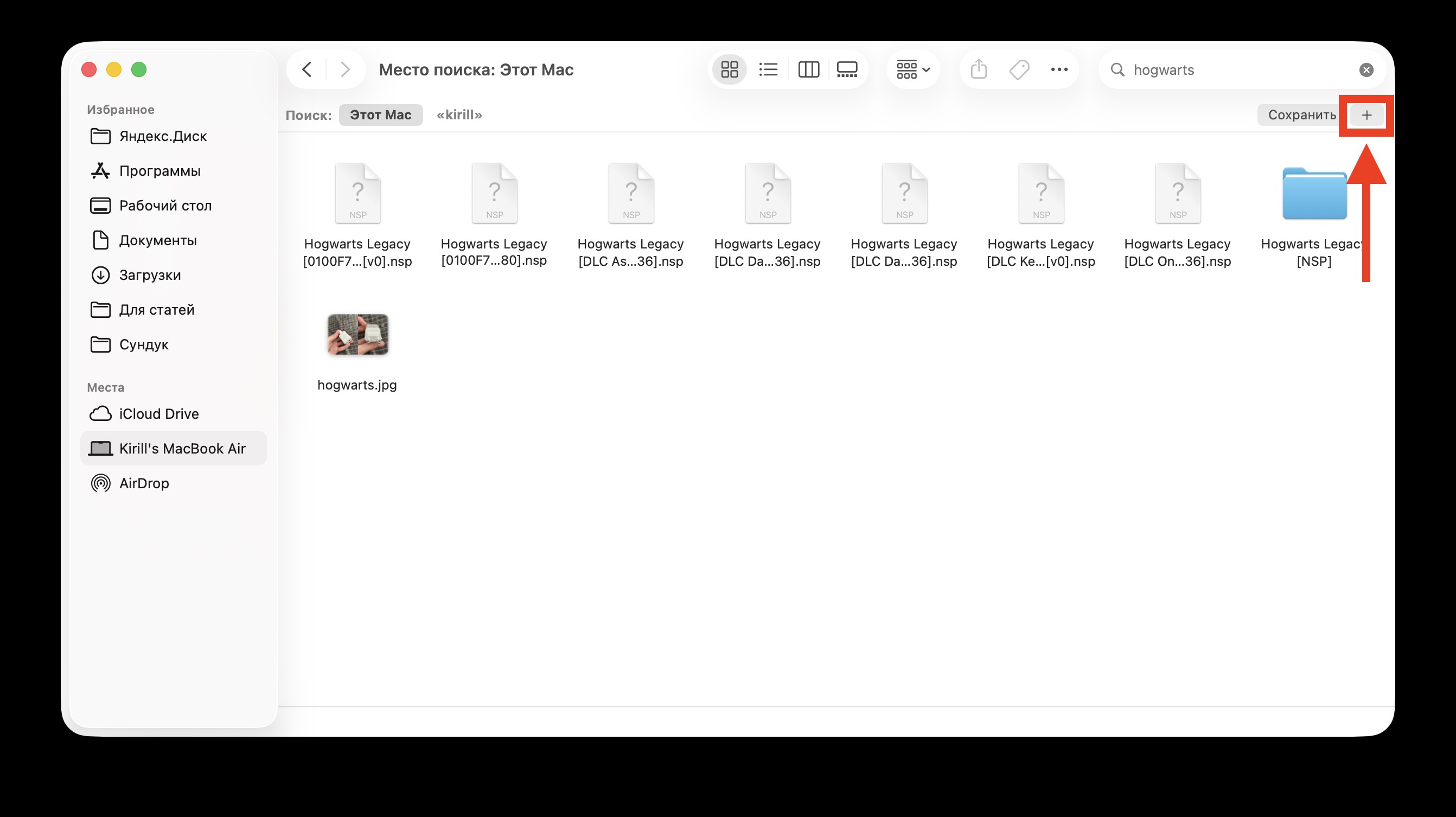Switch to gallery view

pyautogui.click(x=847, y=69)
